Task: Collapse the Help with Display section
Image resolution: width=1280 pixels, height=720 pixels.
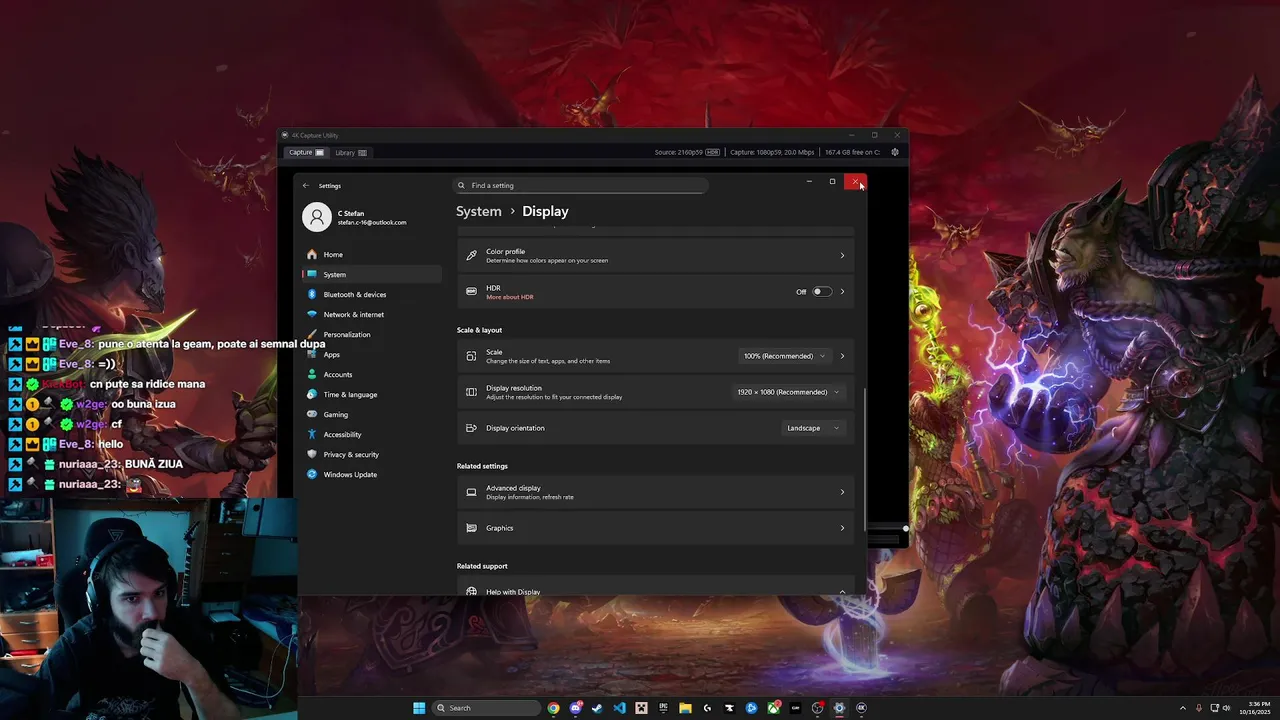Action: [842, 592]
